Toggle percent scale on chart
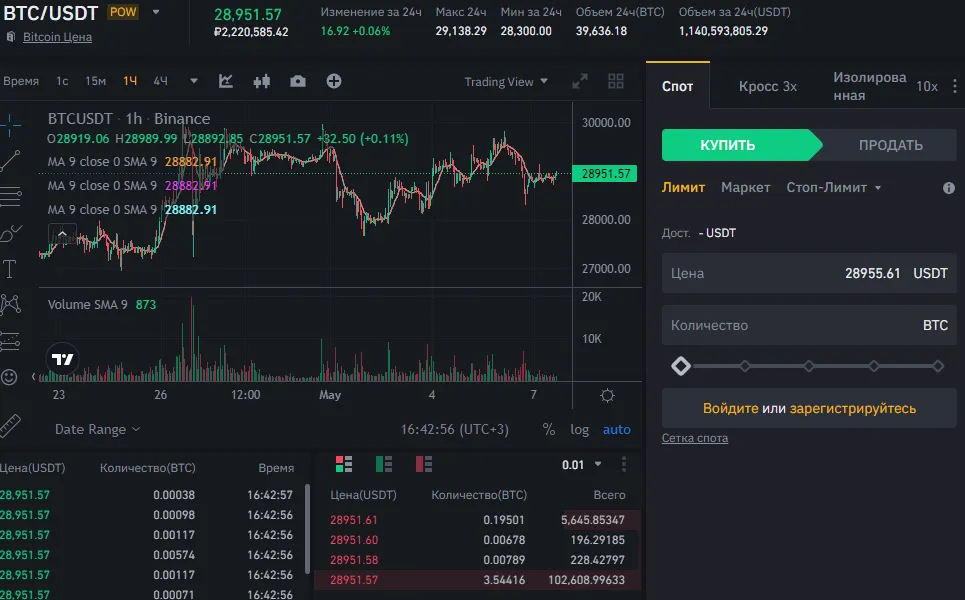 [x=548, y=430]
